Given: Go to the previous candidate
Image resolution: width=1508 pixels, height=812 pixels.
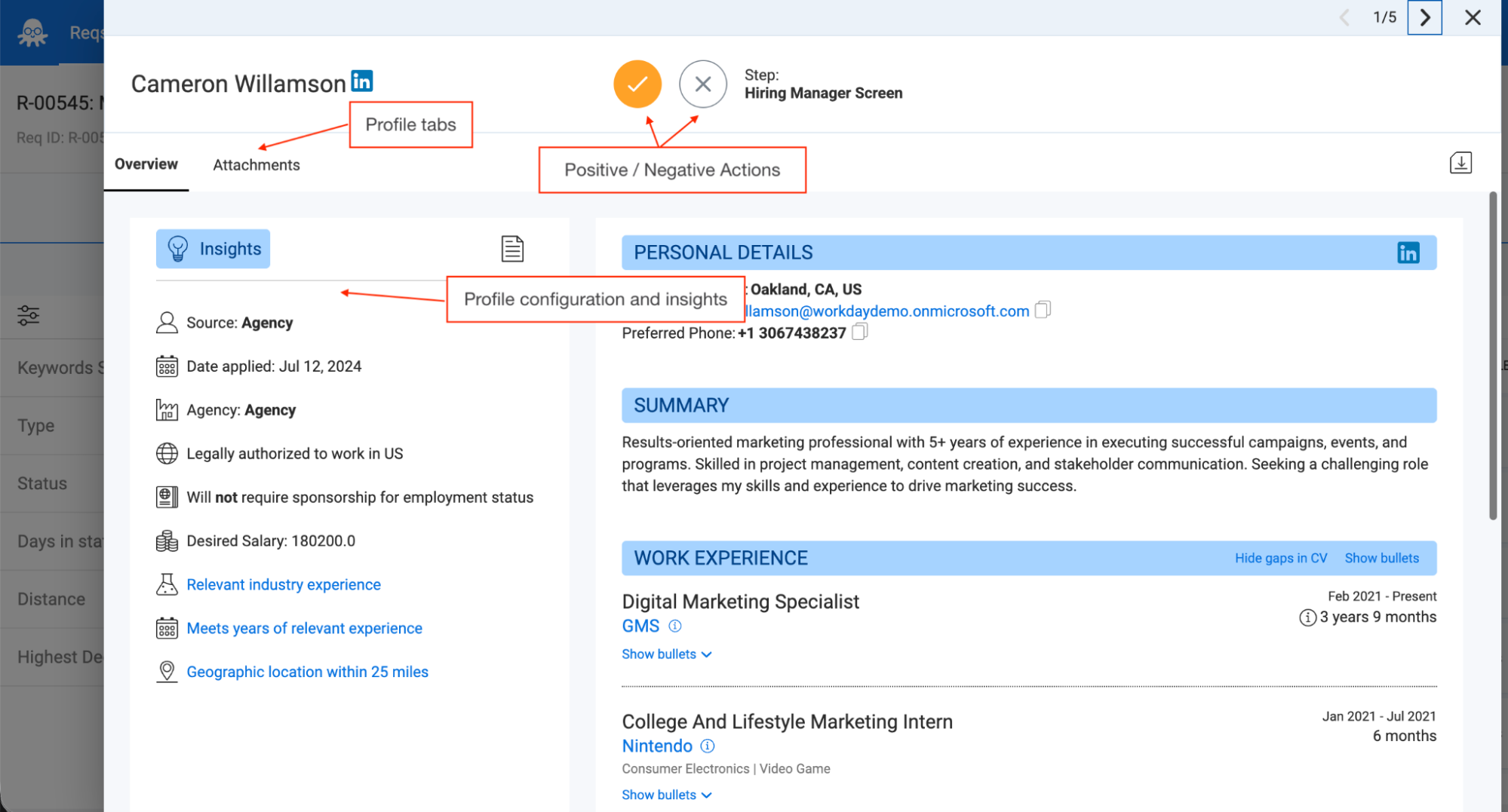Looking at the screenshot, I should coord(1344,17).
